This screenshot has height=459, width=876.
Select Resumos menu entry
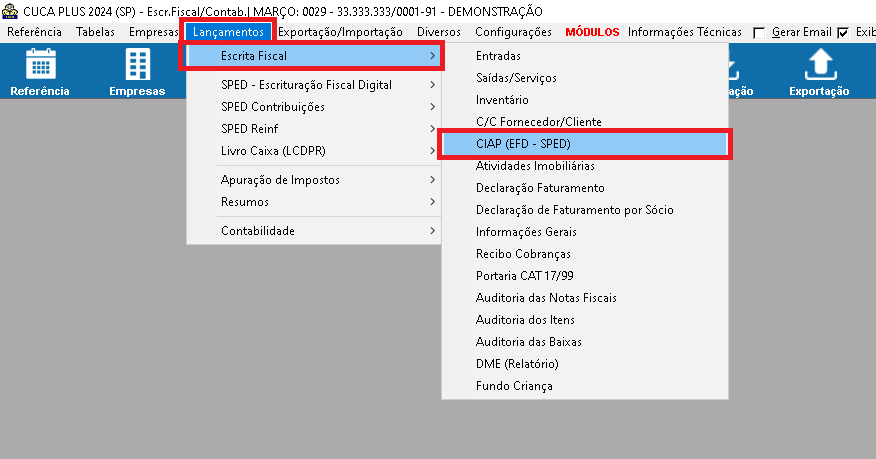click(x=313, y=202)
